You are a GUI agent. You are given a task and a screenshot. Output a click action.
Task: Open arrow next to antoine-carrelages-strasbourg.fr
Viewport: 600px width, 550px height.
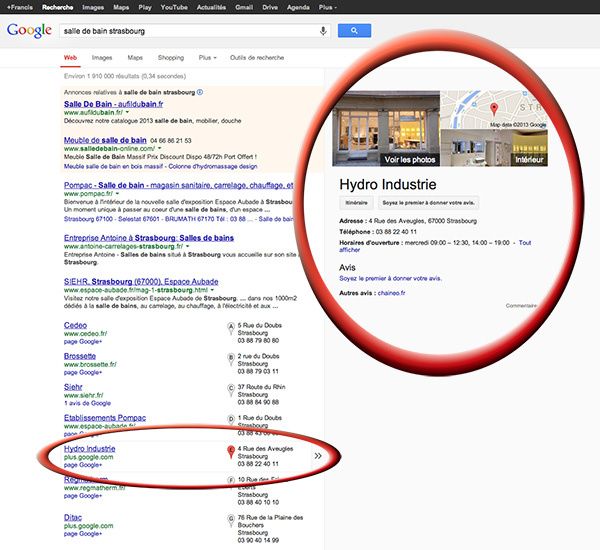pos(188,246)
